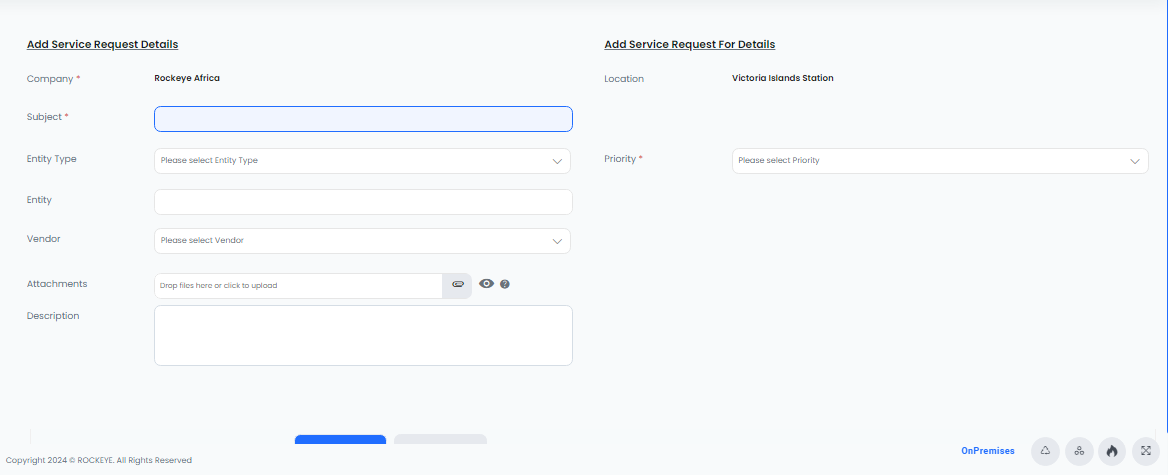
Task: Click the Rockeye Africa company value
Action: coord(187,77)
